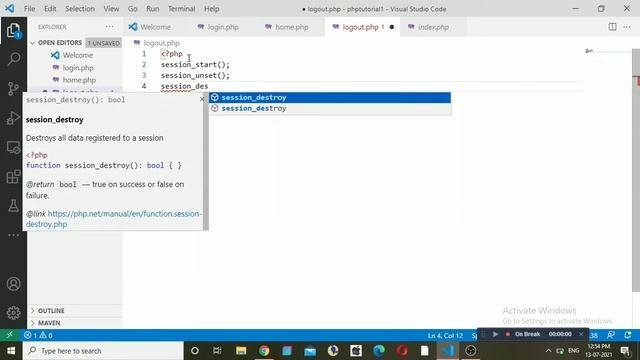Viewport: 640px width, 360px height.
Task: Open File Explorer from taskbar
Action: [x=241, y=351]
